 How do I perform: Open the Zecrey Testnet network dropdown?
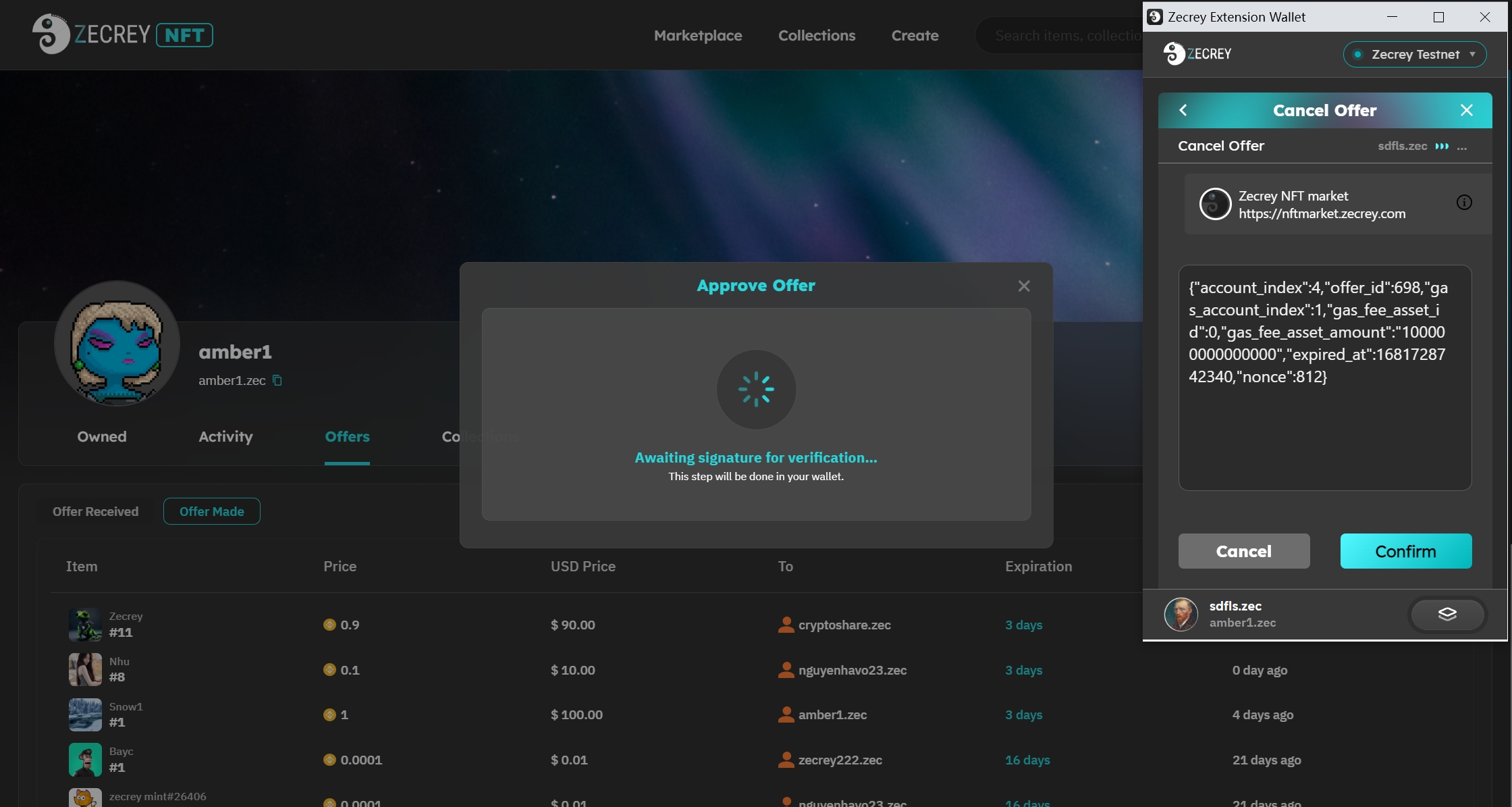point(1414,54)
